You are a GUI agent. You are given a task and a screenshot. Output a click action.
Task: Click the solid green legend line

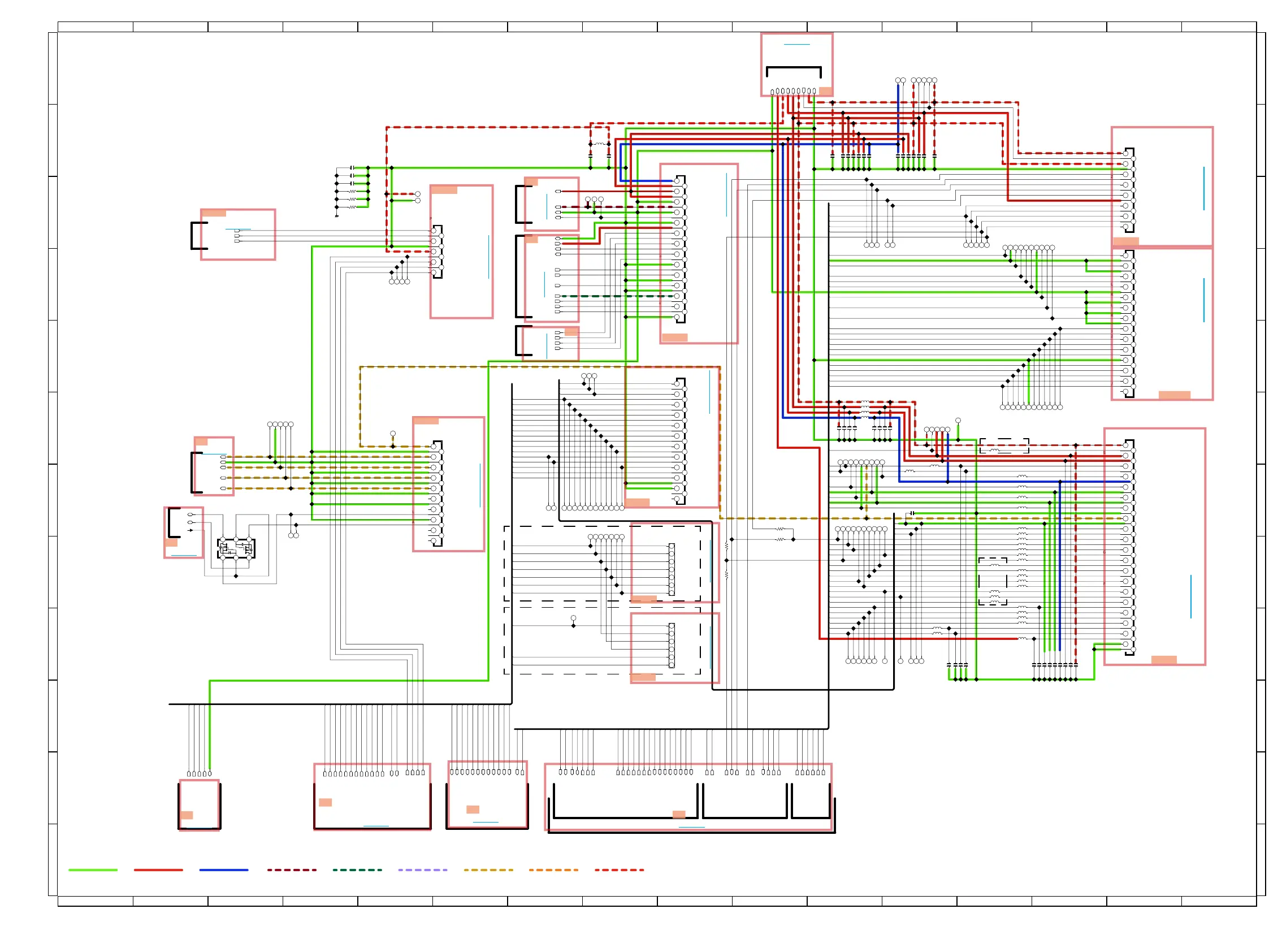pyautogui.click(x=93, y=869)
